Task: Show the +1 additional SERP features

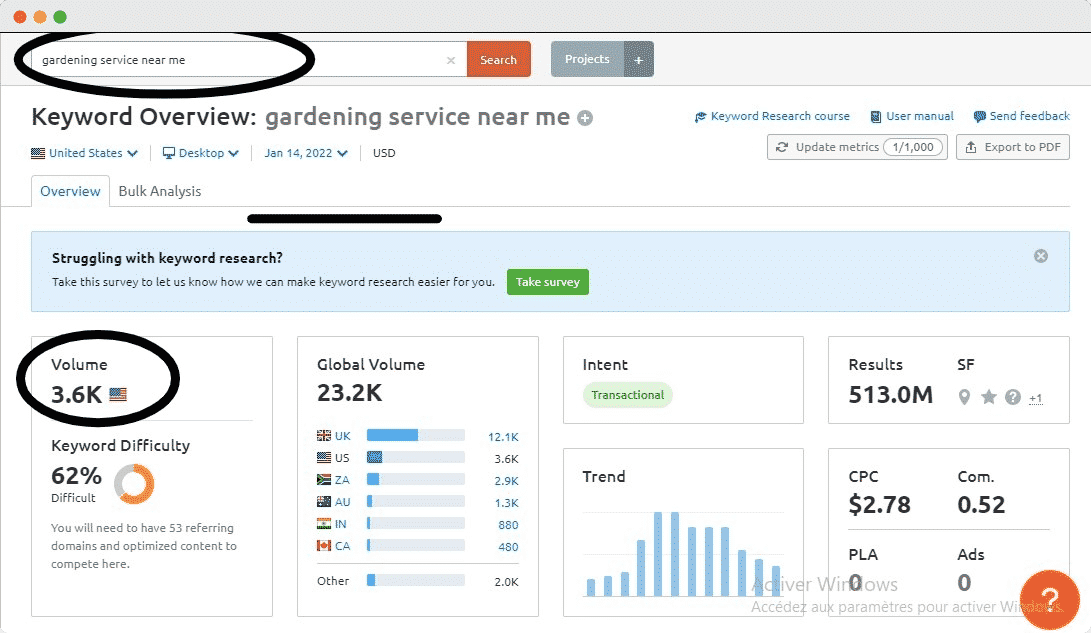Action: (1036, 399)
